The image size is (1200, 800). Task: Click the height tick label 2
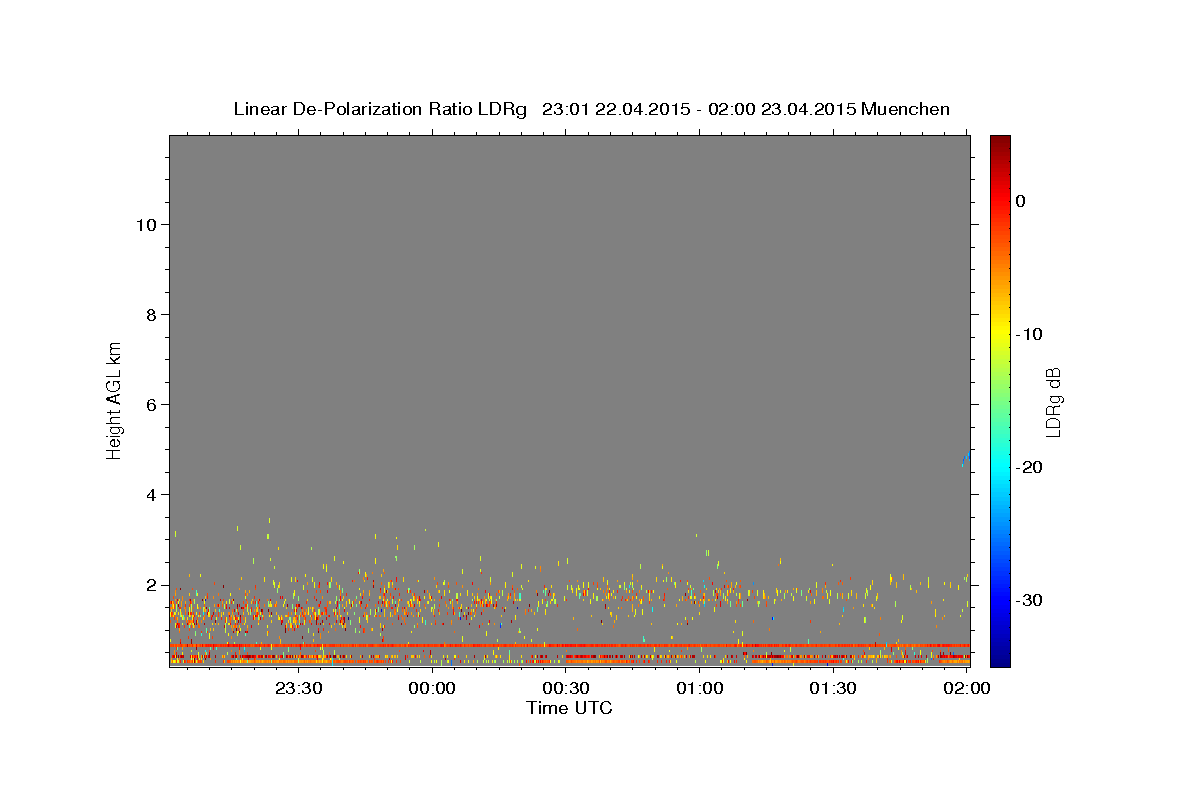[149, 584]
